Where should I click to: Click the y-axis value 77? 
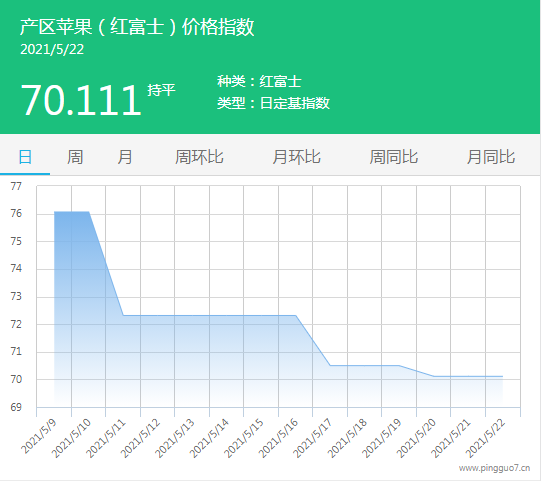click(16, 186)
